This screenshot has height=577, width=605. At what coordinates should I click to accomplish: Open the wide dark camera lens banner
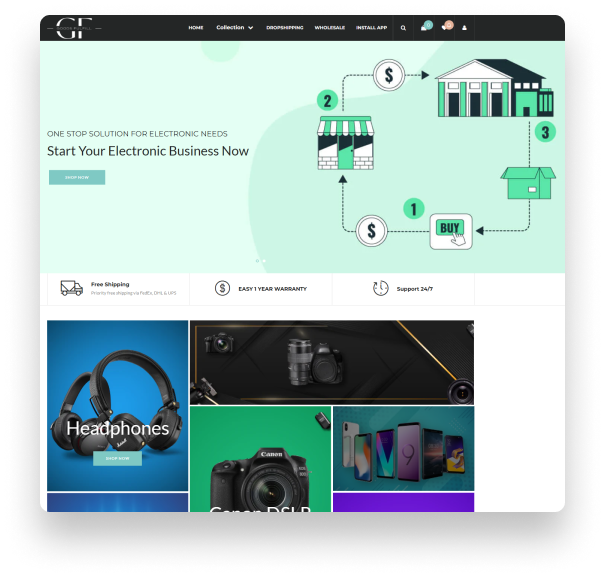pos(332,362)
